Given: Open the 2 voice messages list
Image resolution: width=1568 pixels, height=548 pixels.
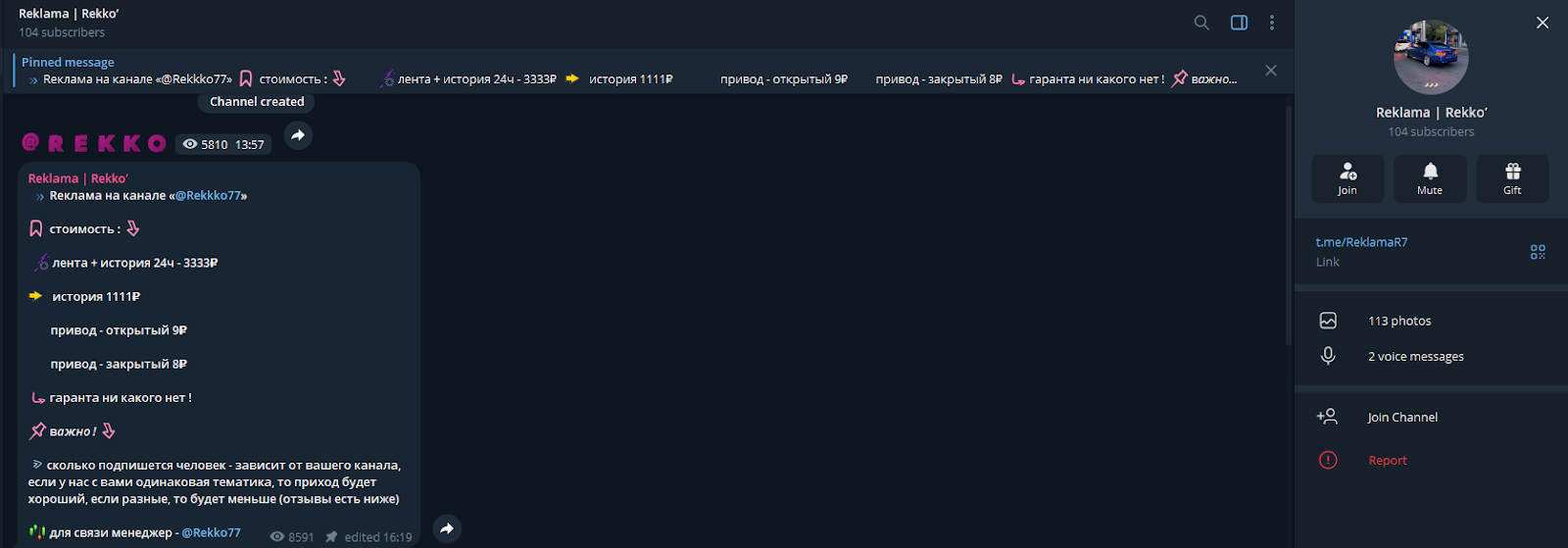Looking at the screenshot, I should coord(1431,356).
